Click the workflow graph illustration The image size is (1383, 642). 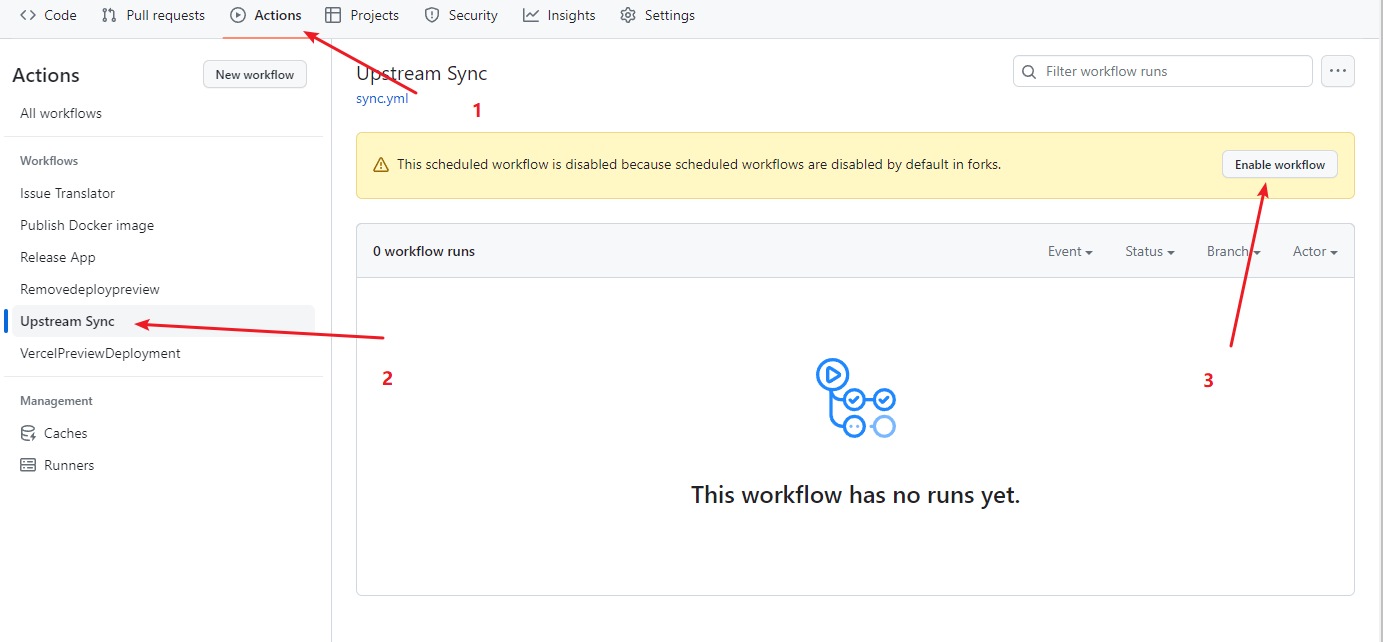pos(856,399)
